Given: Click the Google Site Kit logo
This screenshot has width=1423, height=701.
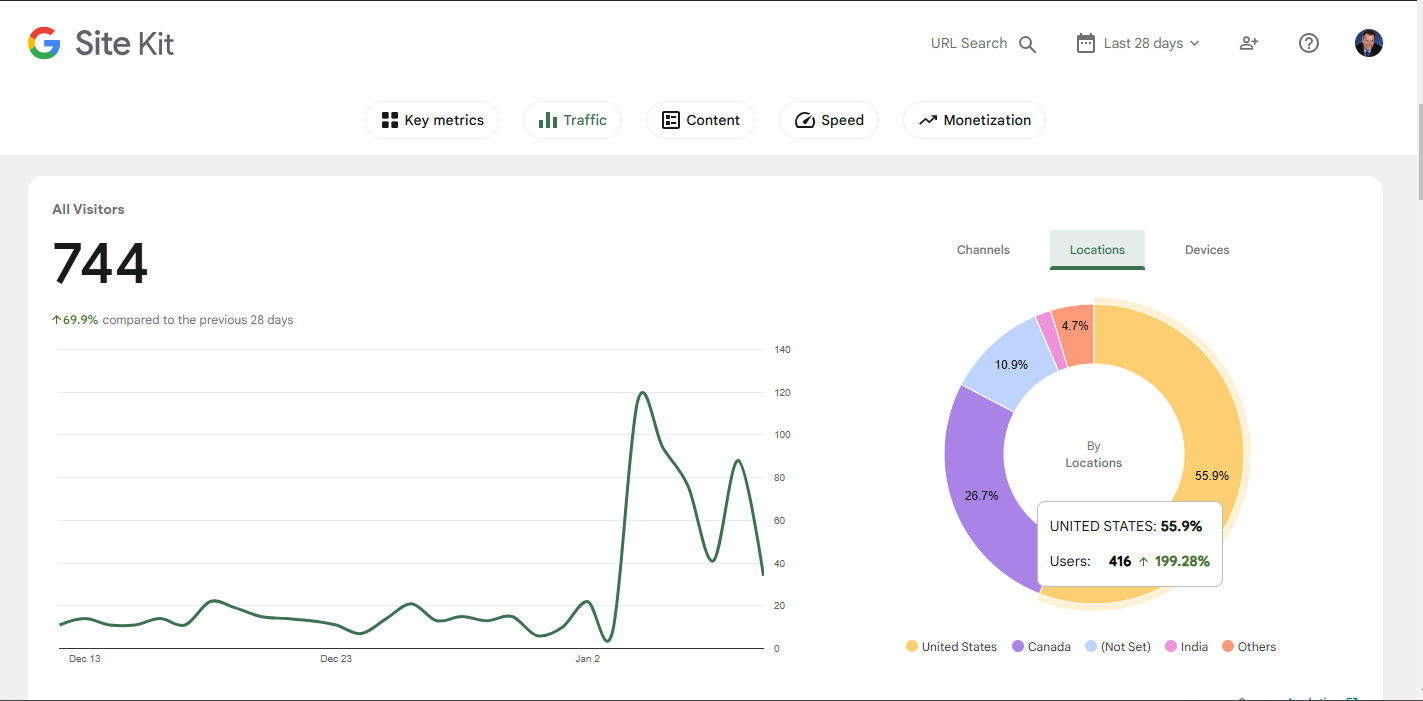Looking at the screenshot, I should coord(100,42).
